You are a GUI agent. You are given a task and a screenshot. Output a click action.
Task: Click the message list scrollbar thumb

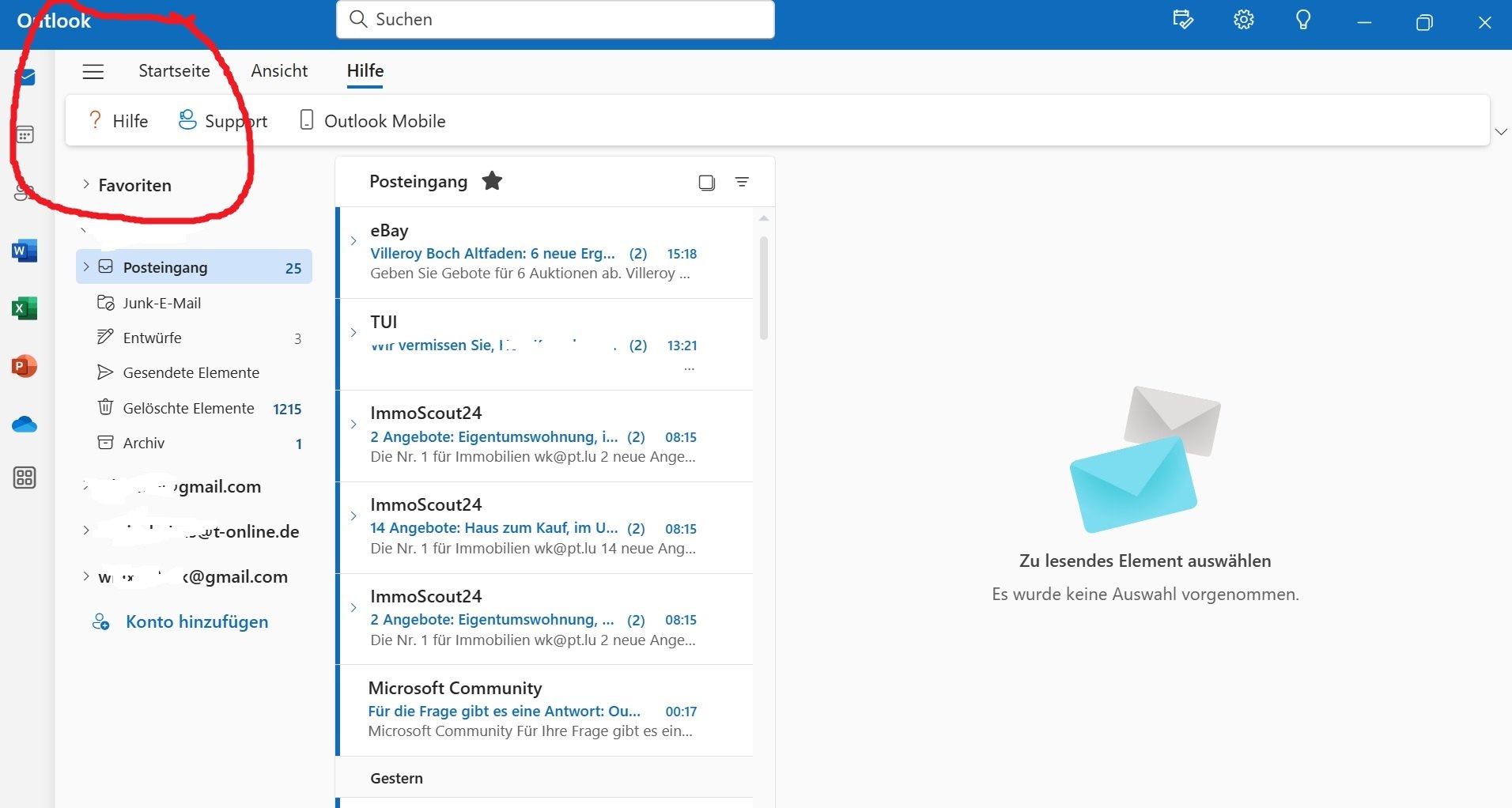click(764, 288)
